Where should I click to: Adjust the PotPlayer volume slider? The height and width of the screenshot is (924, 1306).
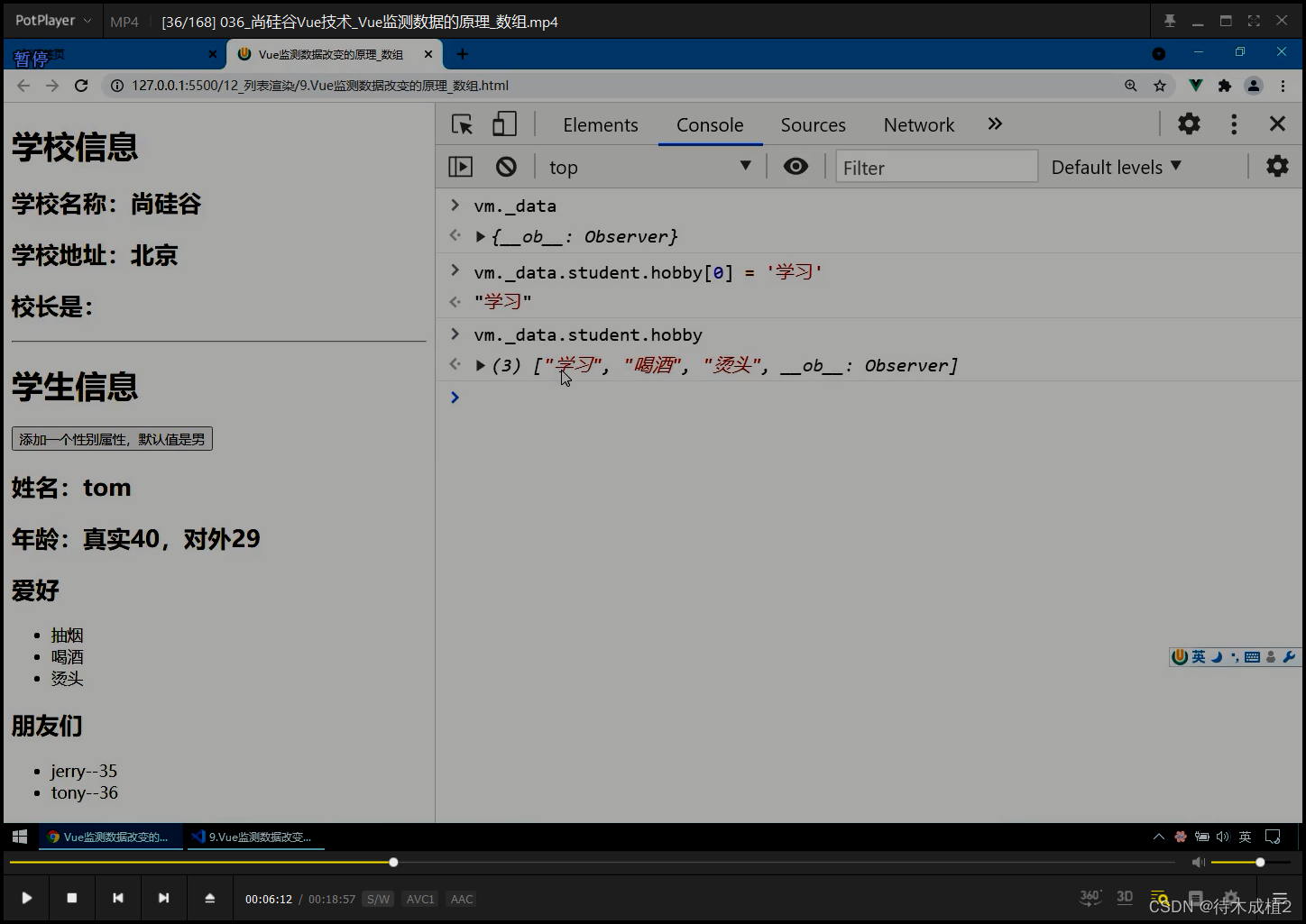point(1249,863)
